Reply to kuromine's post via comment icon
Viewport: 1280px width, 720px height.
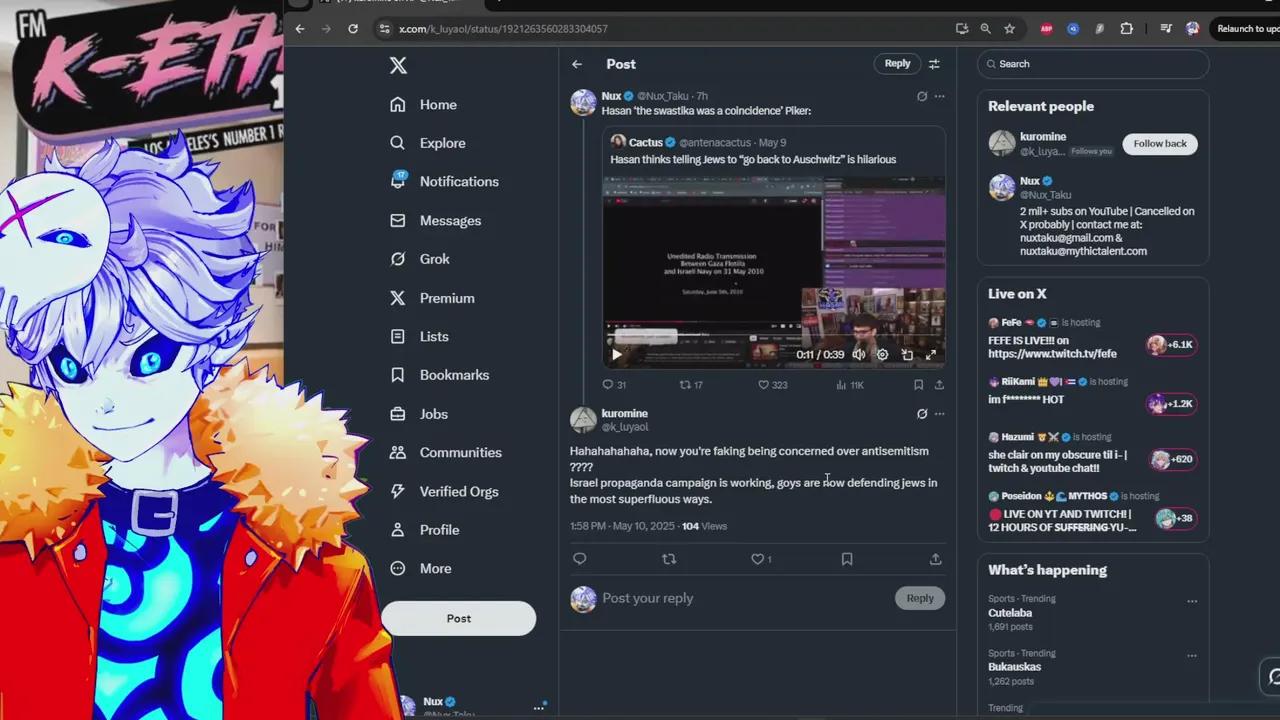580,559
